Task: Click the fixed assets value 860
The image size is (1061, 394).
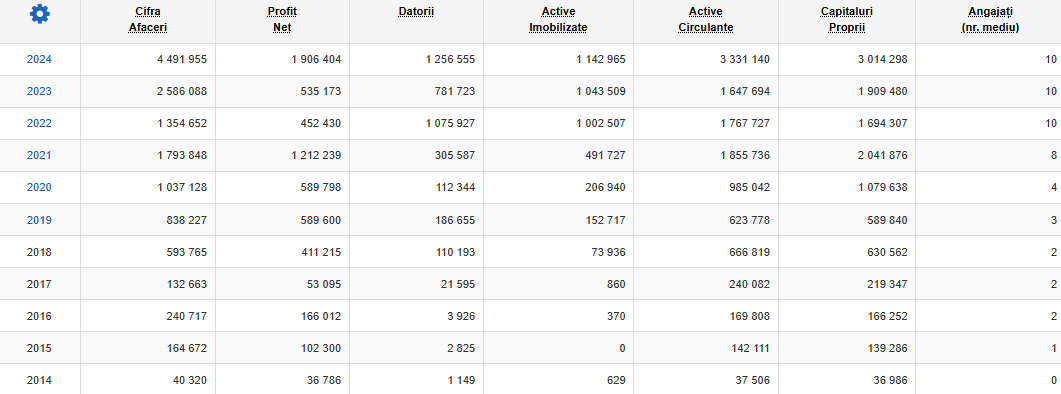Action: point(616,284)
